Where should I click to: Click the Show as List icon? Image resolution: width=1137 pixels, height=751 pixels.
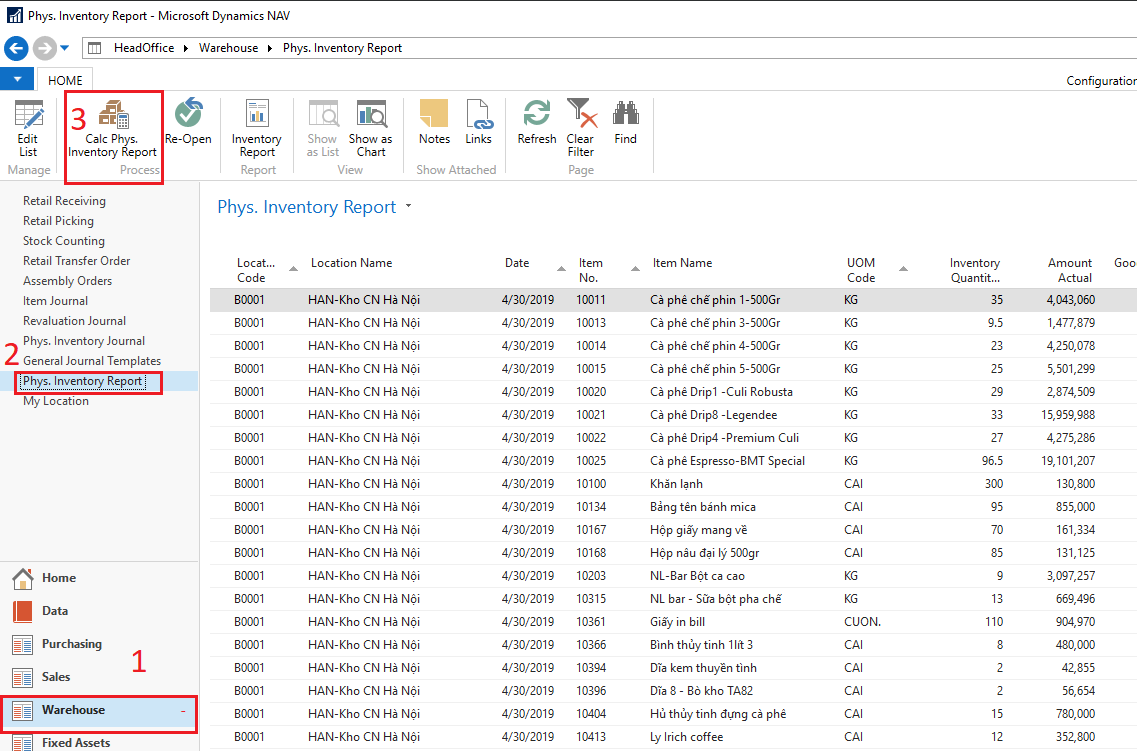point(323,114)
